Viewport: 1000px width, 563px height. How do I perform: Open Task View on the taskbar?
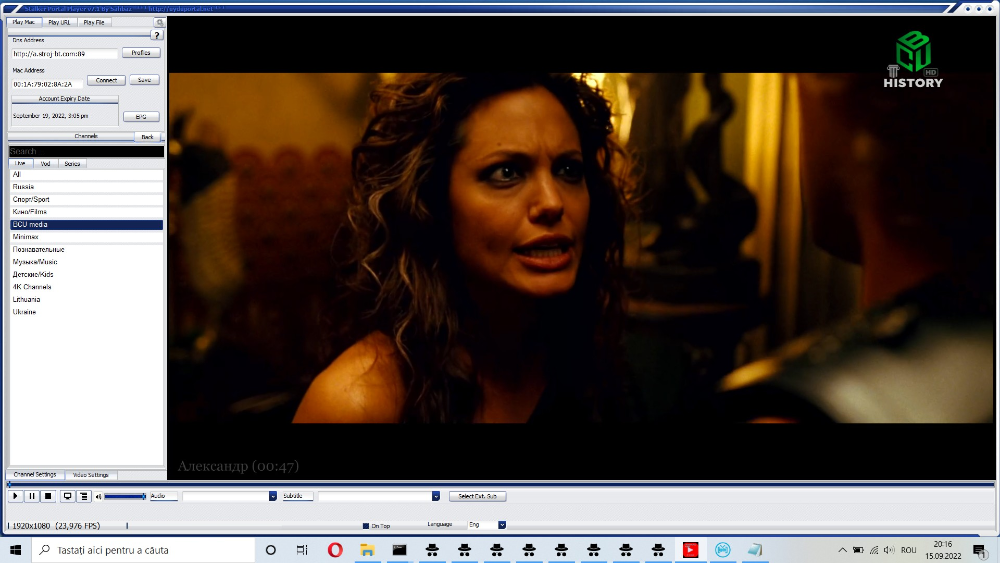click(302, 550)
